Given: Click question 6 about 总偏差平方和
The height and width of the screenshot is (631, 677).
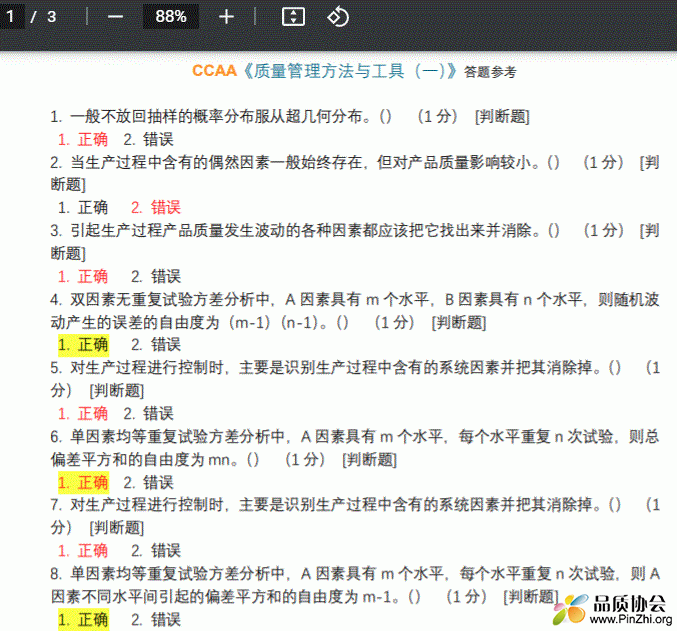Looking at the screenshot, I should point(354,448).
